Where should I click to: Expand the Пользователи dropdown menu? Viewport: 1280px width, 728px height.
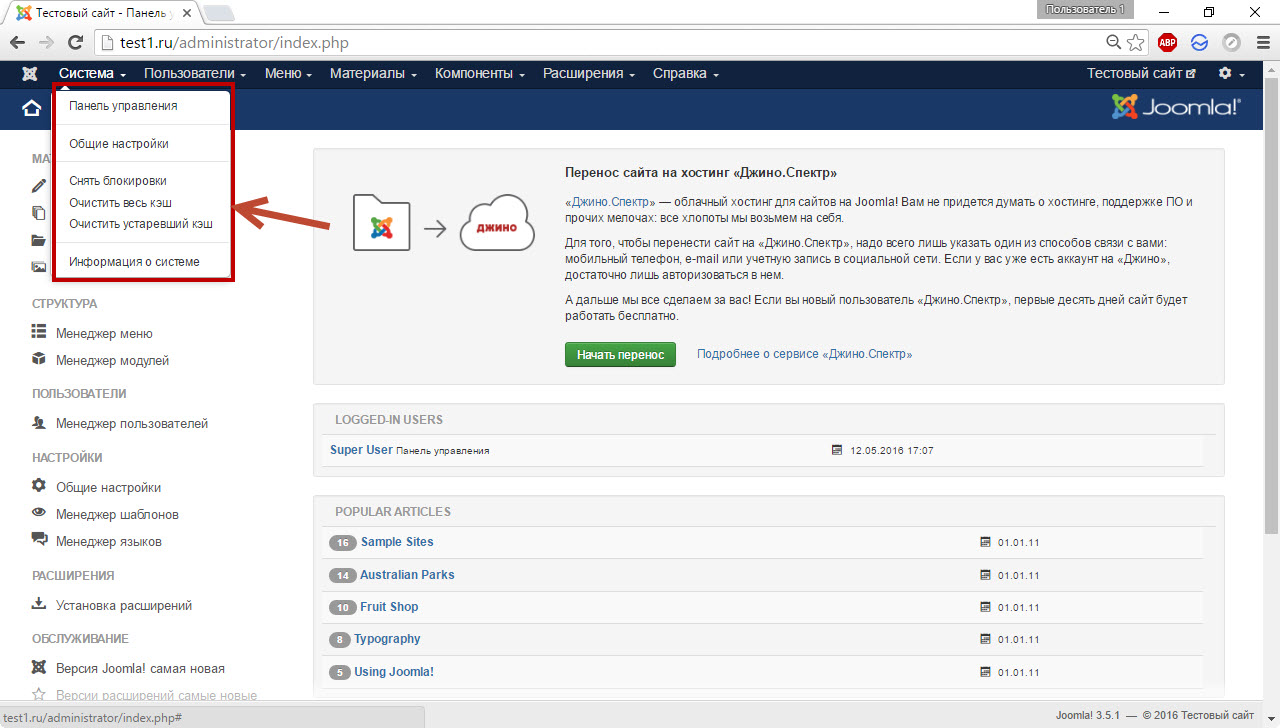[x=194, y=74]
